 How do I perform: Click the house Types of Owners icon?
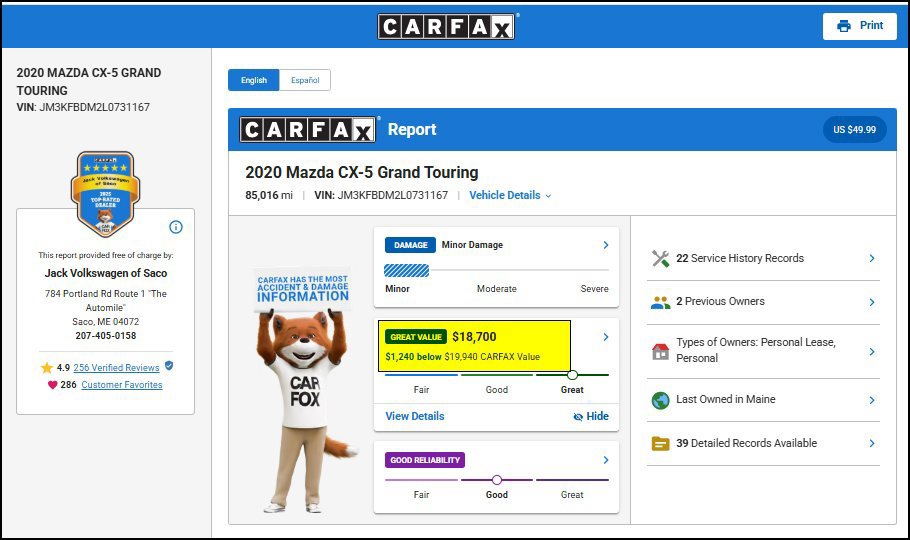(660, 351)
